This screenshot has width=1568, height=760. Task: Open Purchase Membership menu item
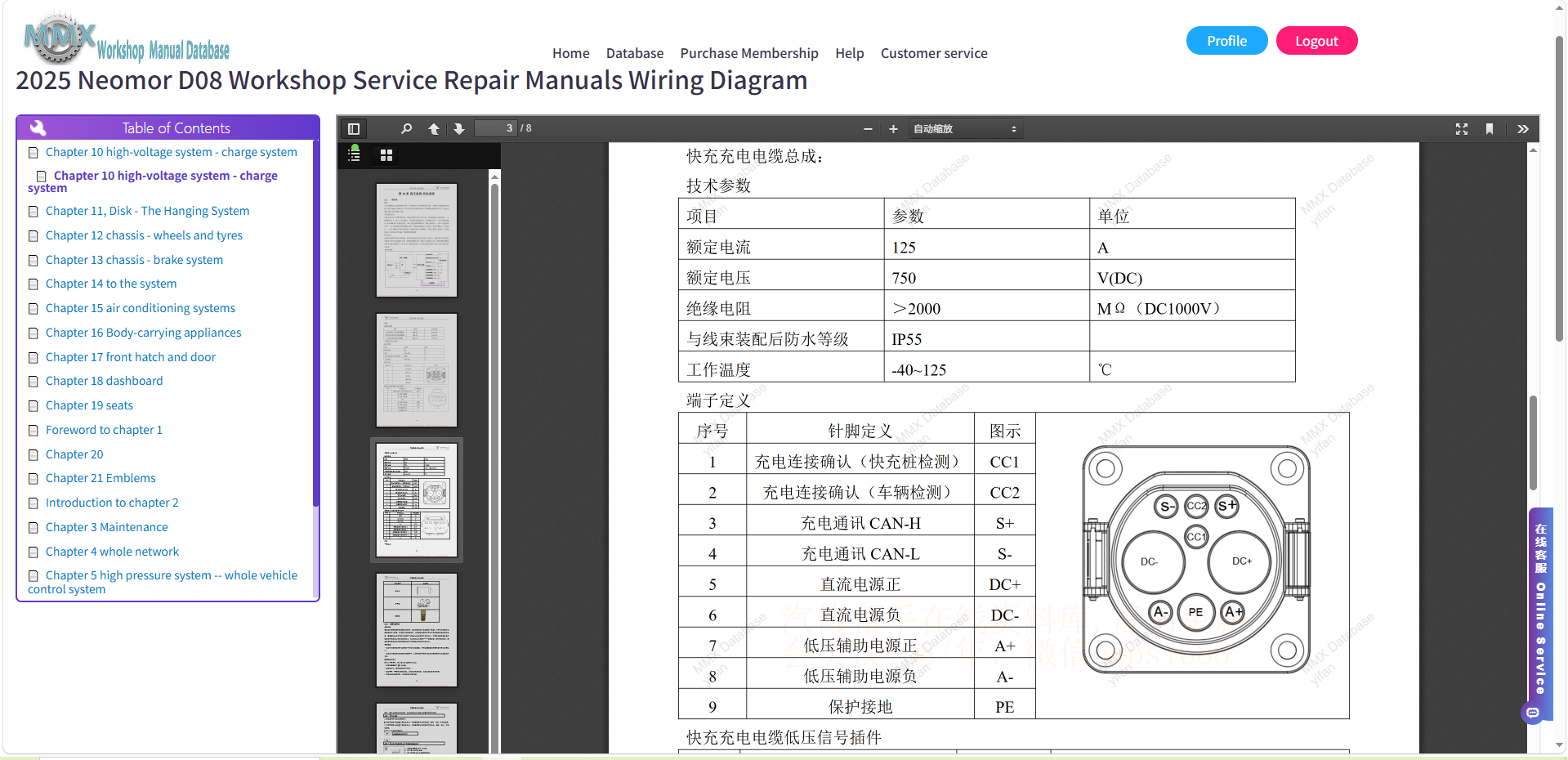click(749, 53)
